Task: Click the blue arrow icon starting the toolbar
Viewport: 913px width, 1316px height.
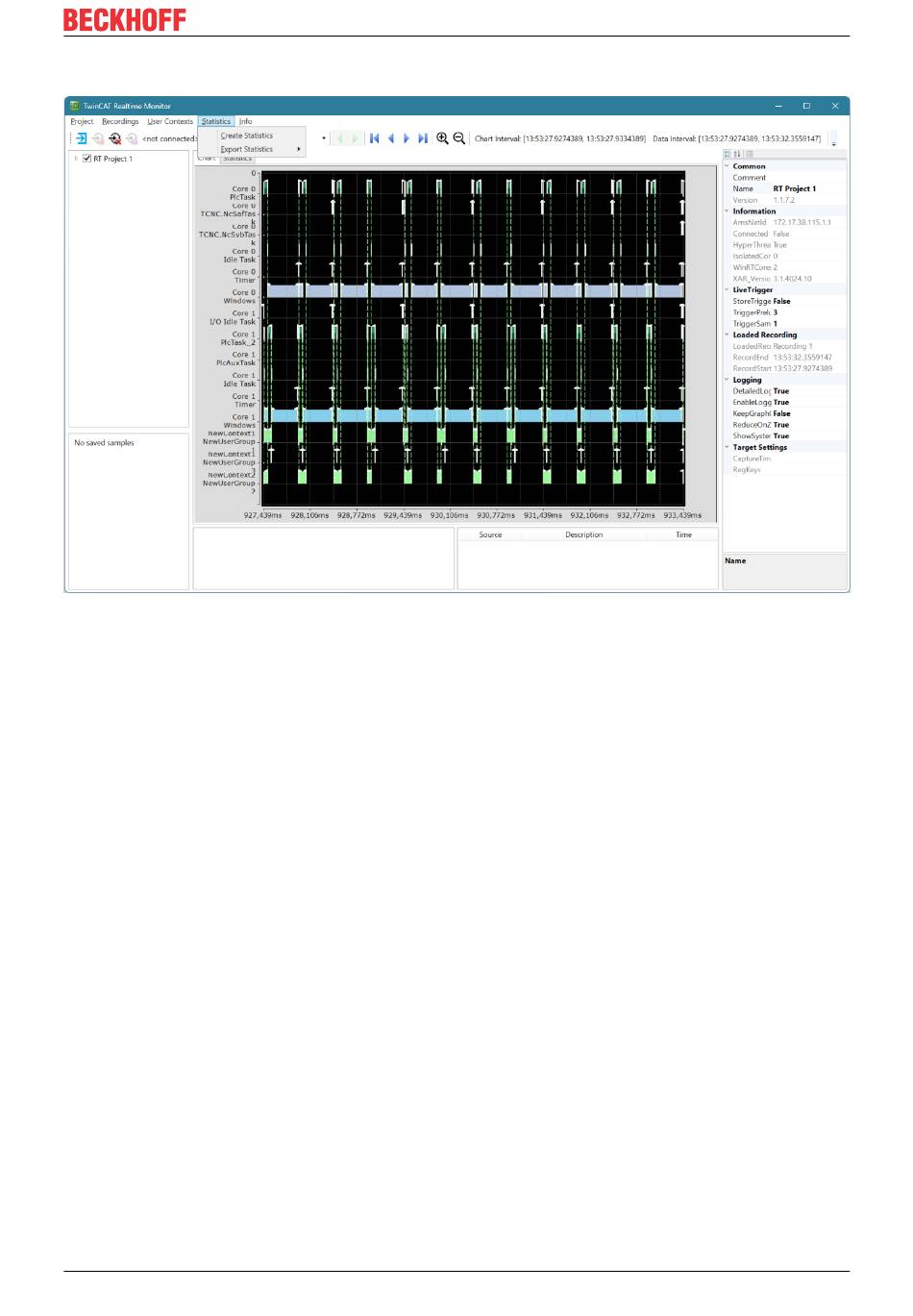Action: point(82,138)
